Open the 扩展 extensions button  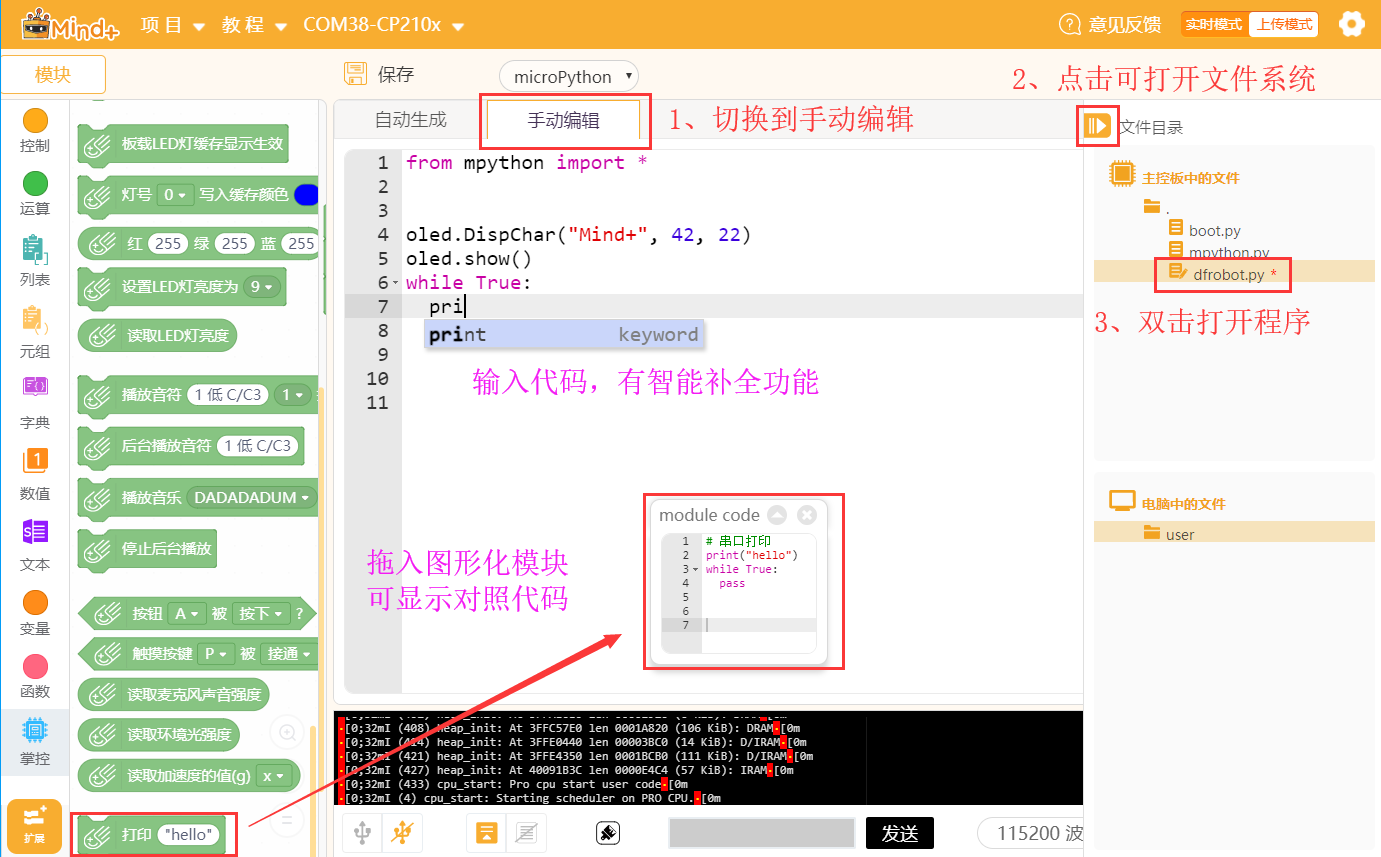click(x=34, y=826)
